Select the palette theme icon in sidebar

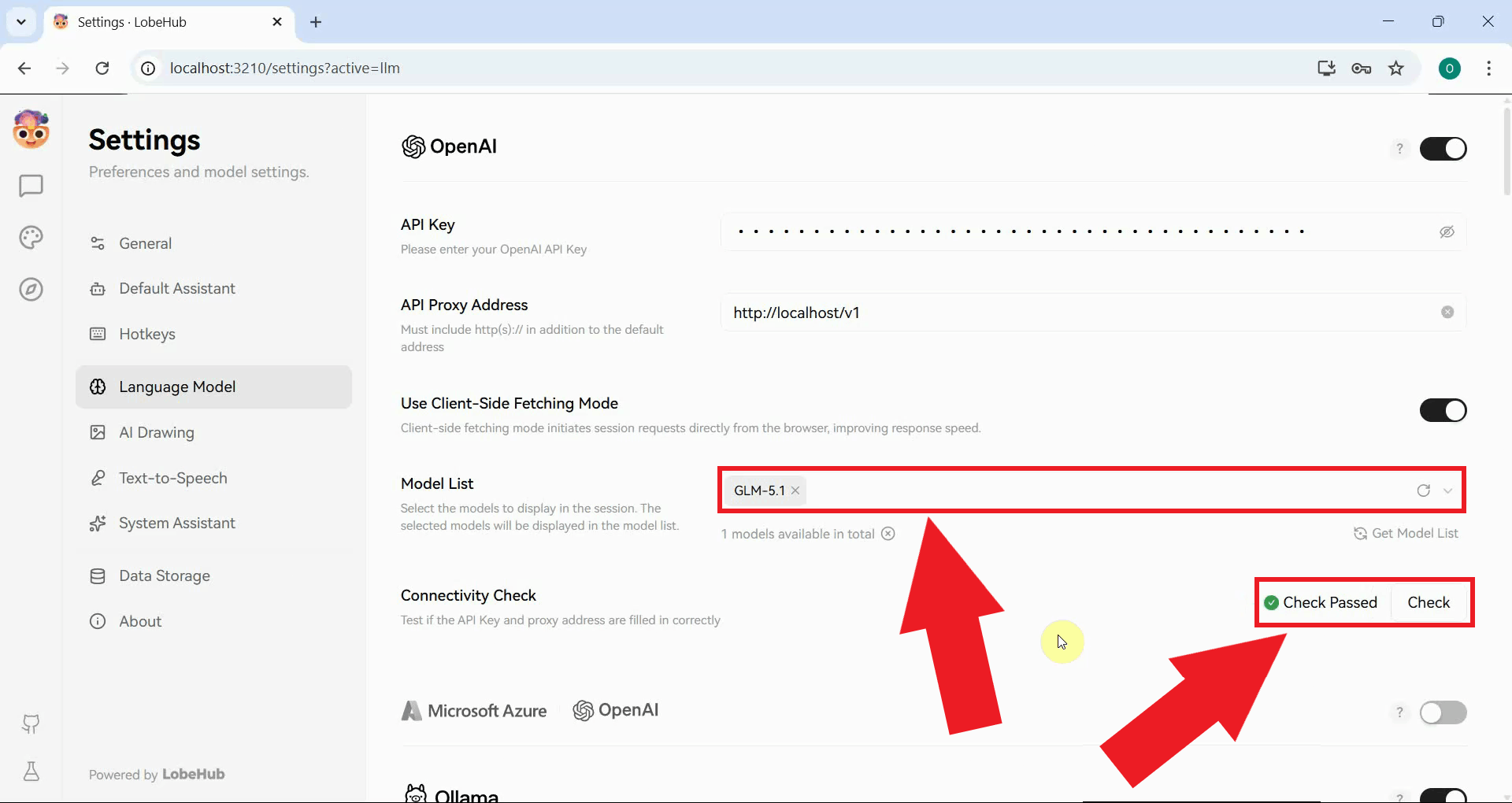tap(30, 237)
